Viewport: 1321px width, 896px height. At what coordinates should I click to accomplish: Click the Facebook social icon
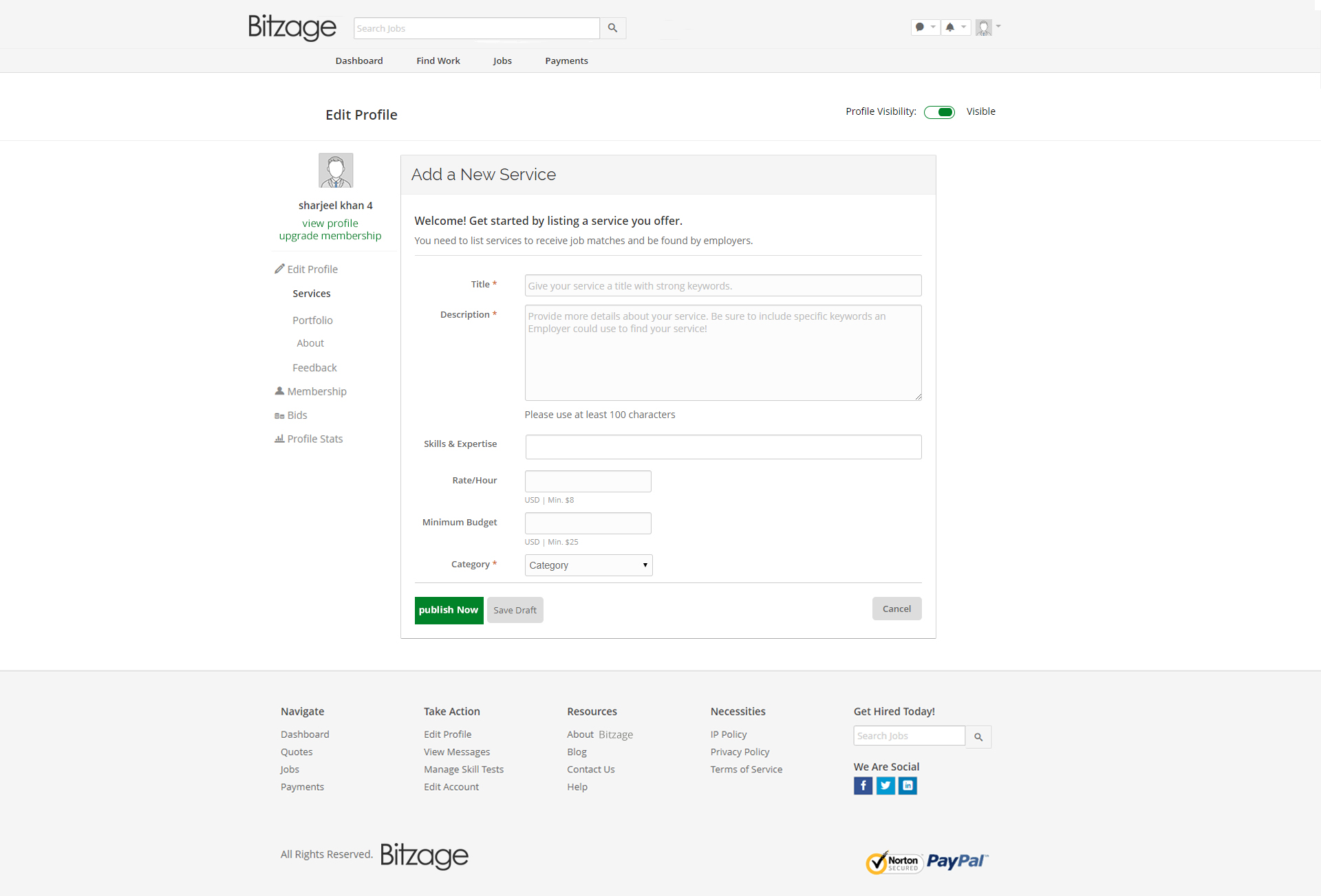point(863,785)
